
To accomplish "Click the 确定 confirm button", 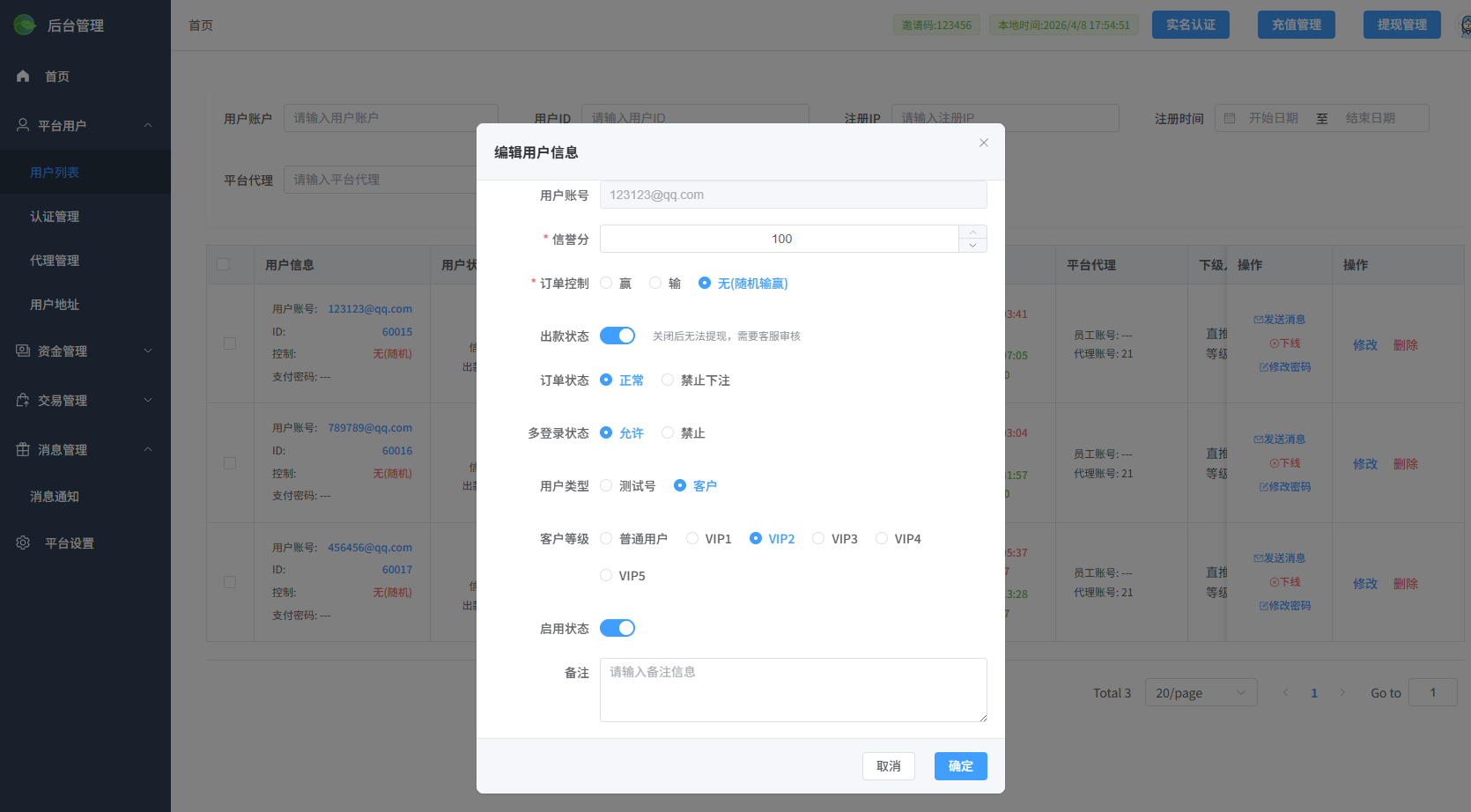I will (960, 766).
